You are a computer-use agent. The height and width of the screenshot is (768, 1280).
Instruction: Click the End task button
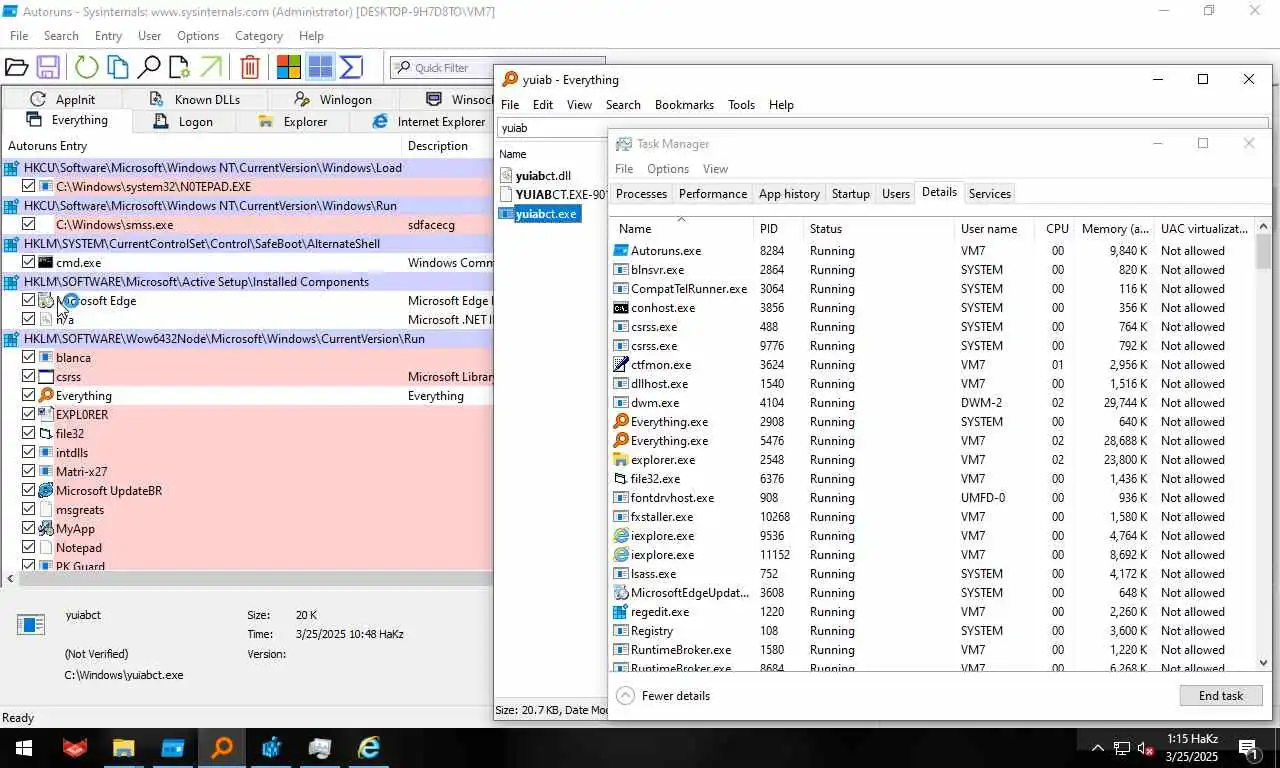(1221, 696)
